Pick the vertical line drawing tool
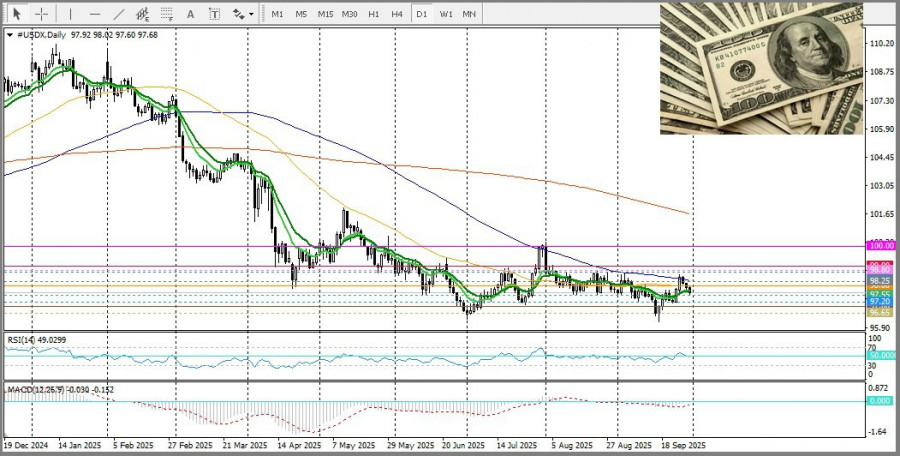Viewport: 900px width, 456px height. click(71, 14)
